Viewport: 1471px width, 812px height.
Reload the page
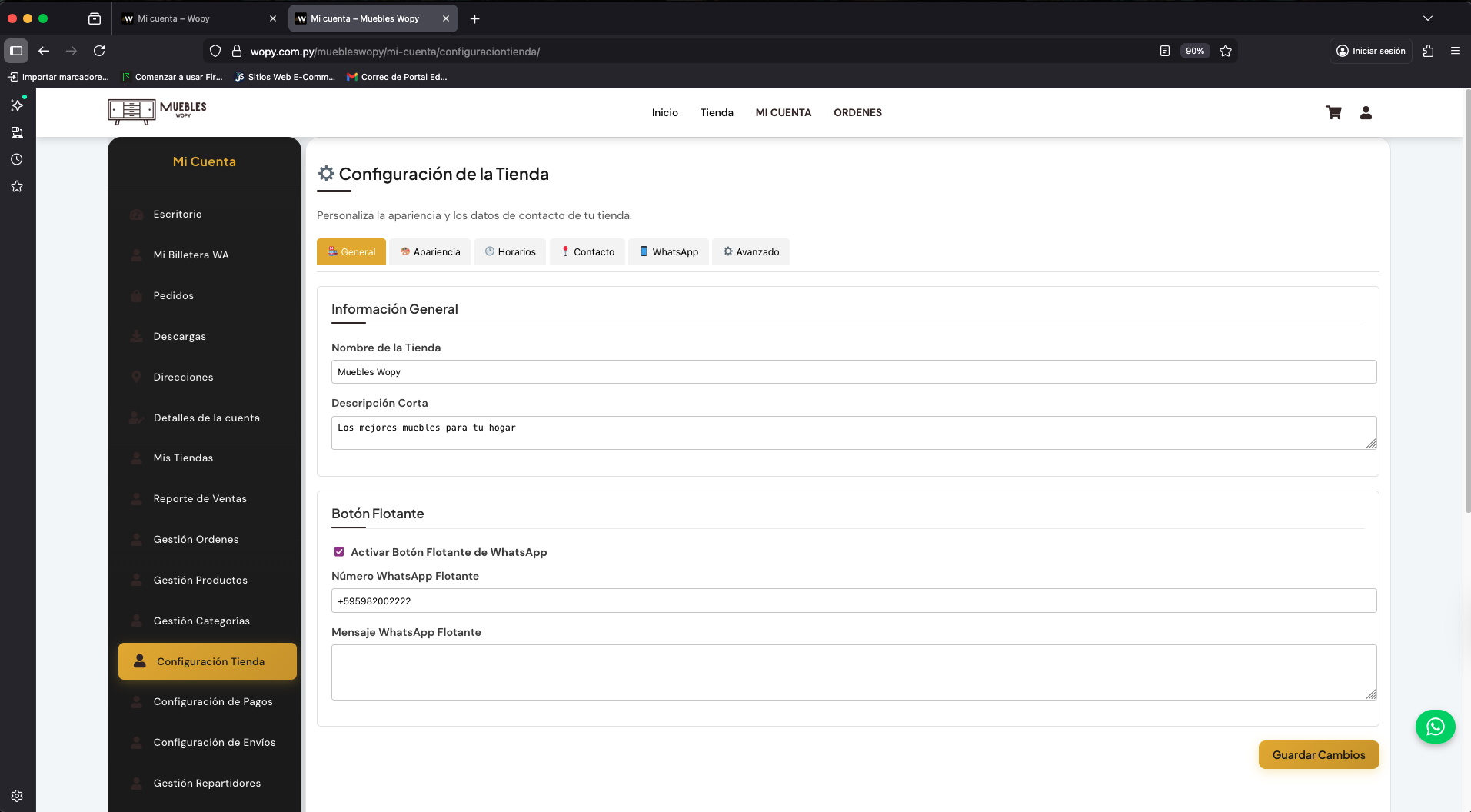pyautogui.click(x=99, y=51)
